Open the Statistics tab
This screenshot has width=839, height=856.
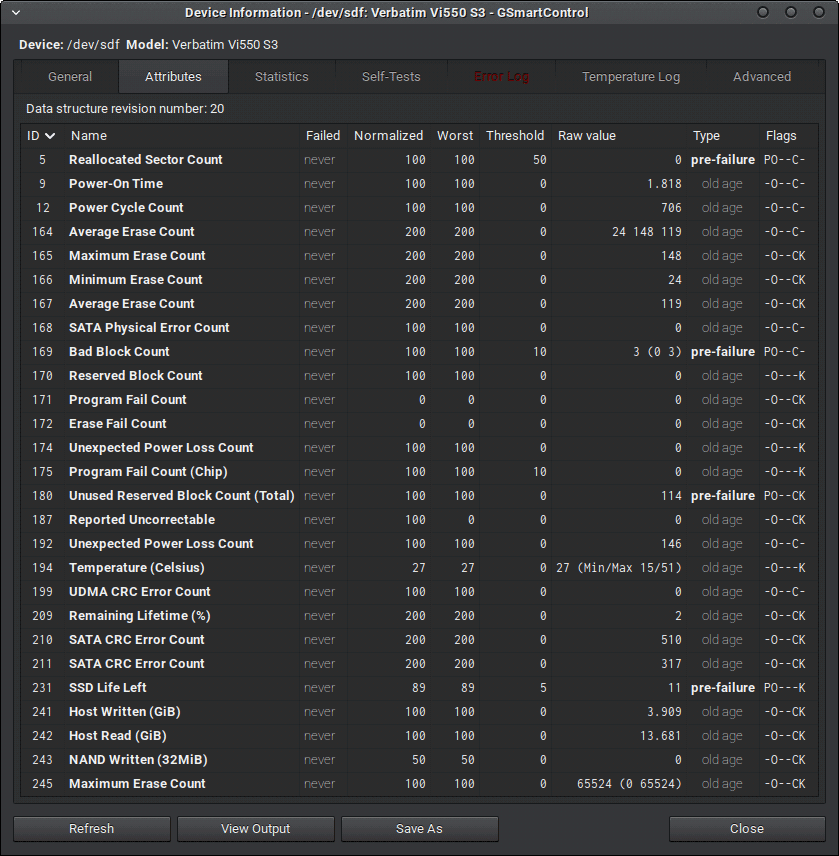[x=282, y=77]
